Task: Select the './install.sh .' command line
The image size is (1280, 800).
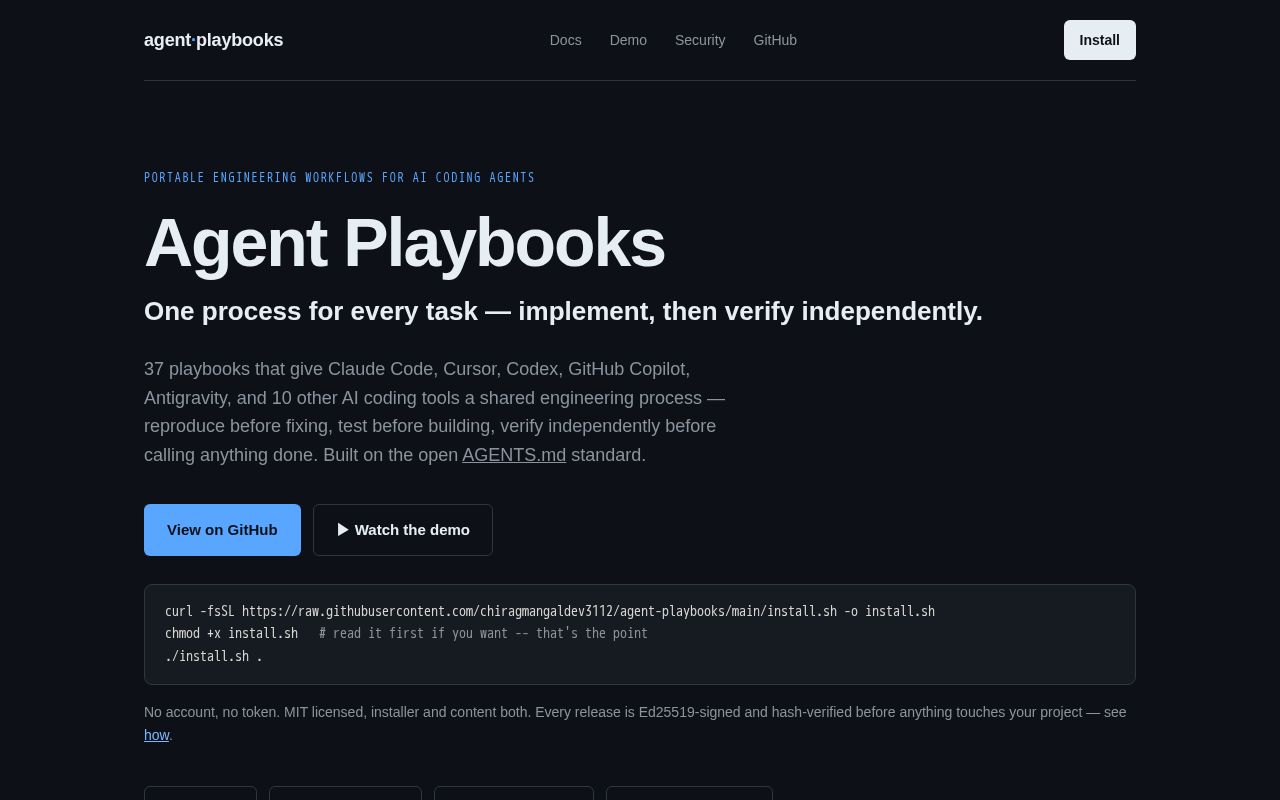Action: [x=213, y=656]
